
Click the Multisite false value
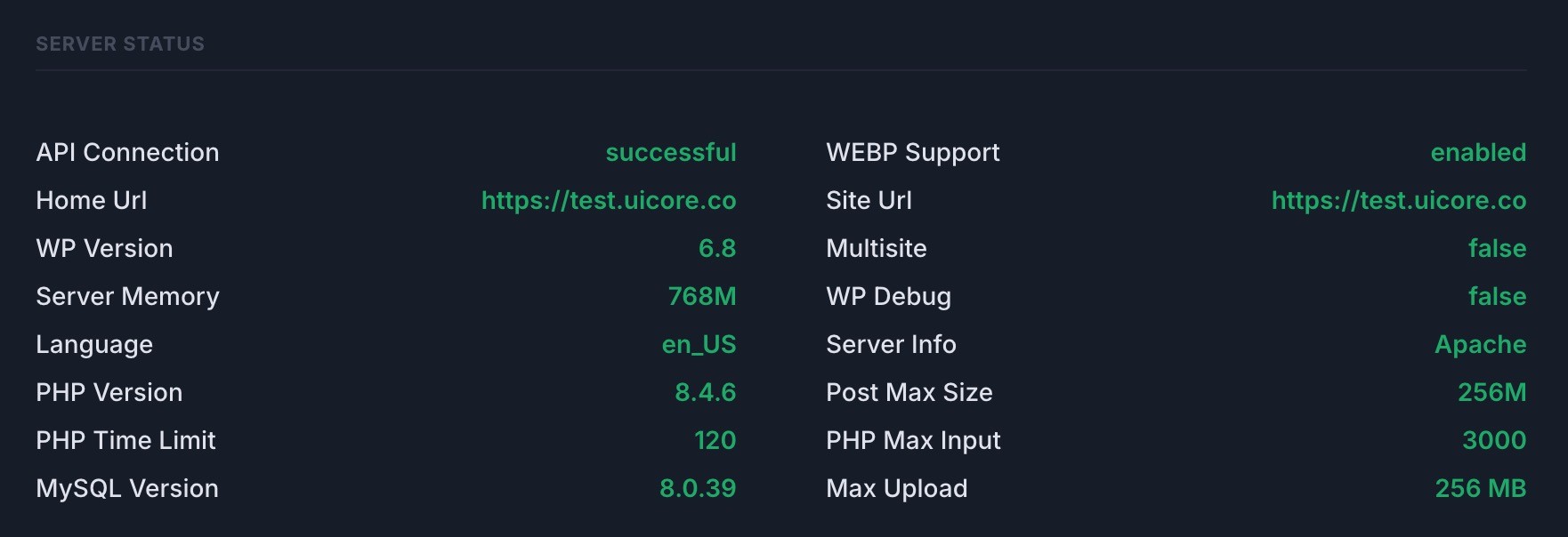[x=1498, y=248]
